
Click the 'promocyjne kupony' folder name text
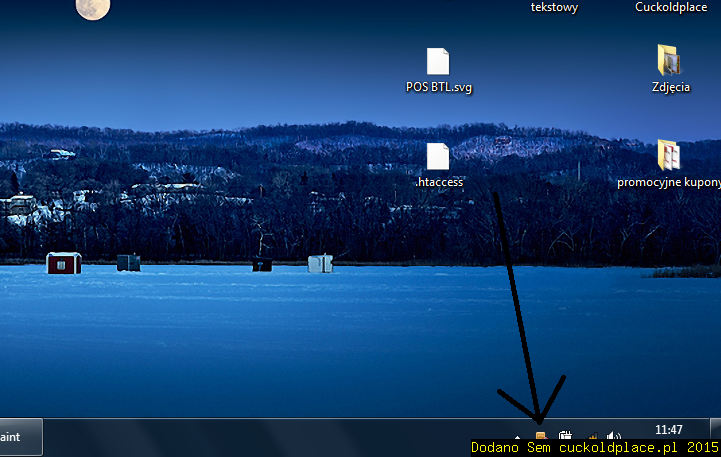[x=668, y=182]
